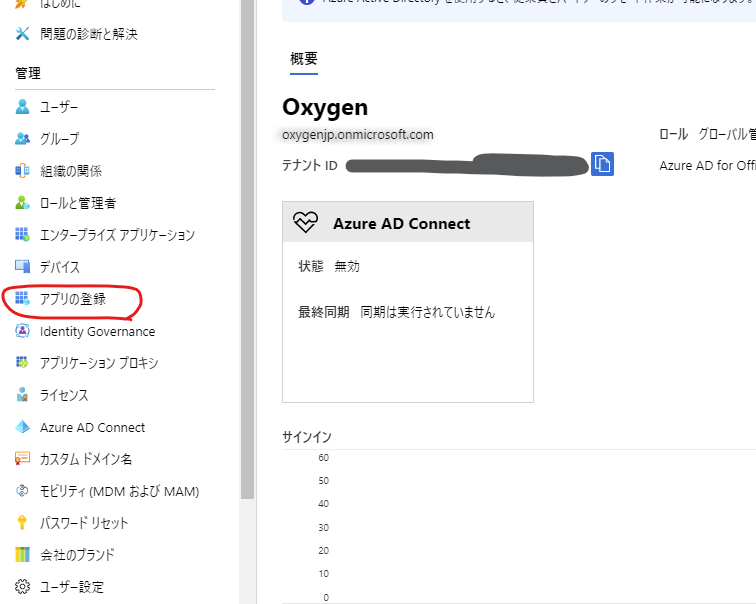Viewport: 756px width, 604px height.
Task: Click the sidebar vertical scrollbar
Action: [x=247, y=251]
